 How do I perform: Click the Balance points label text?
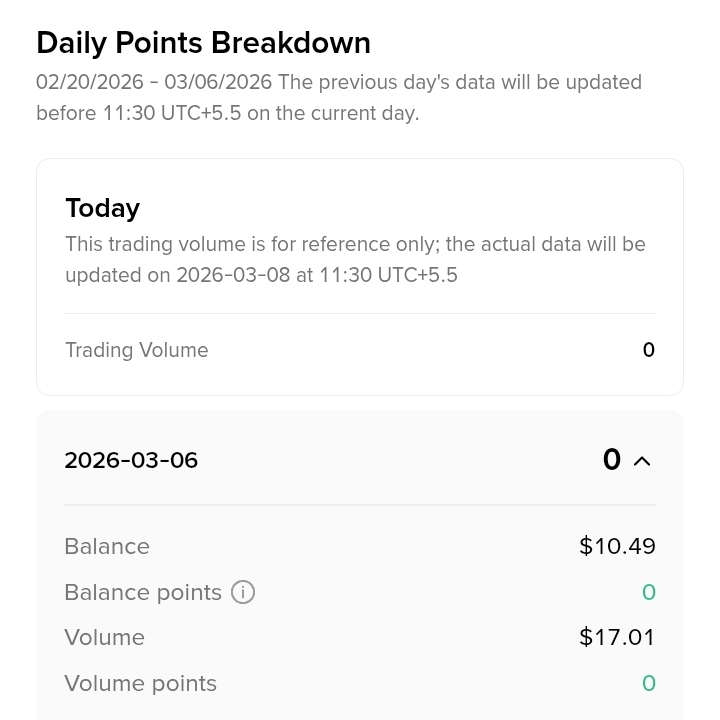[x=143, y=592]
